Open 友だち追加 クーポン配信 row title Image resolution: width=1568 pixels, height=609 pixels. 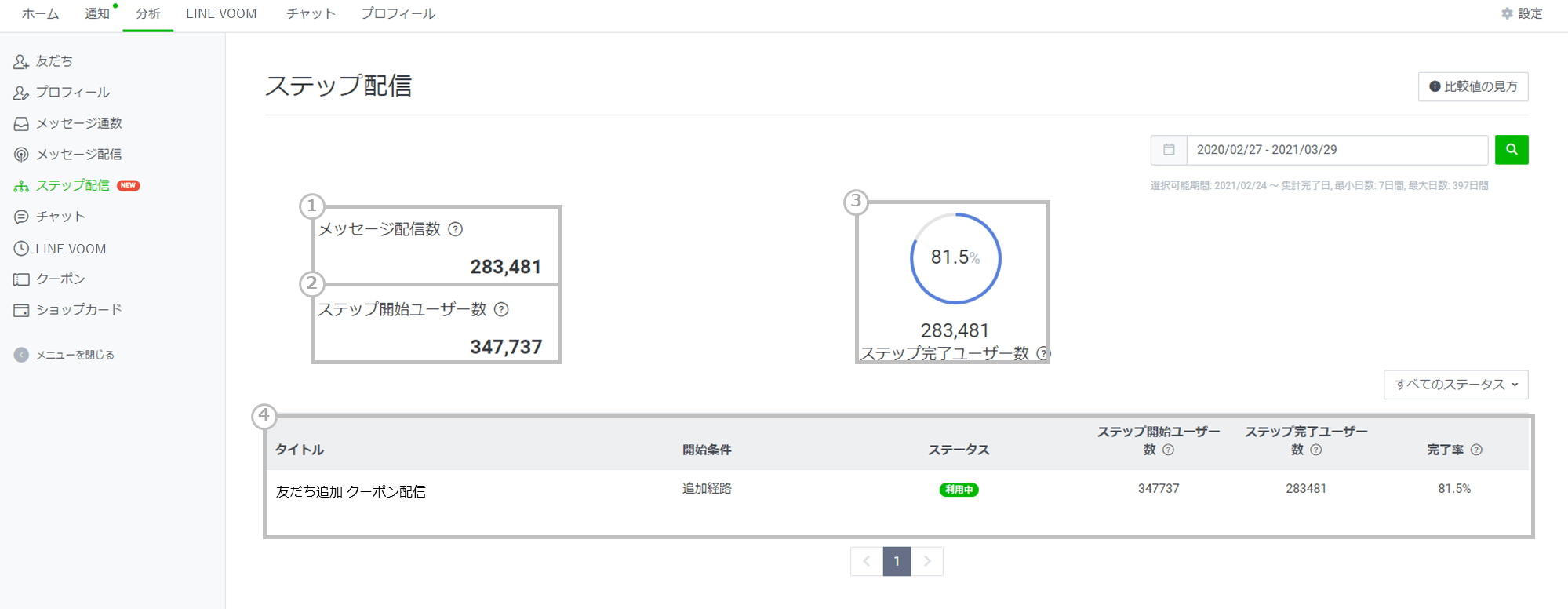[351, 491]
